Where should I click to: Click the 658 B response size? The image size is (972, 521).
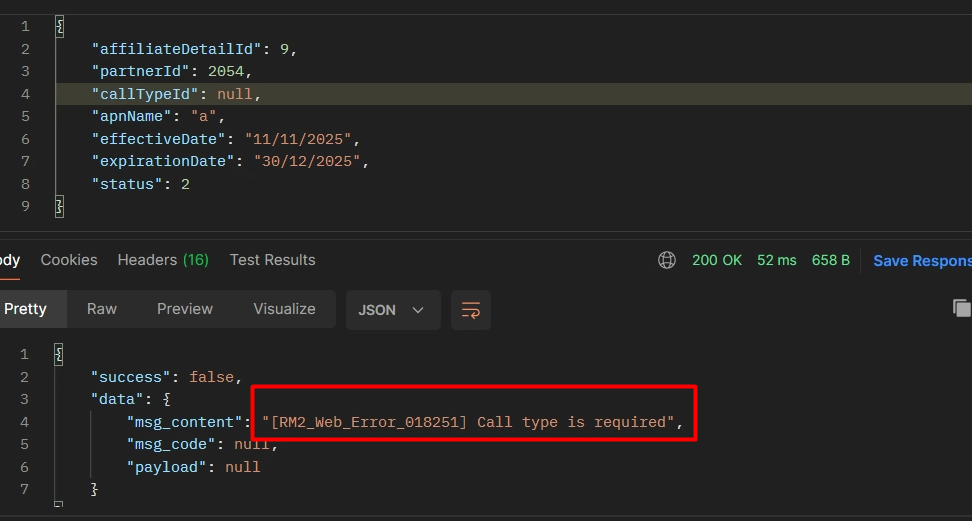tap(831, 260)
